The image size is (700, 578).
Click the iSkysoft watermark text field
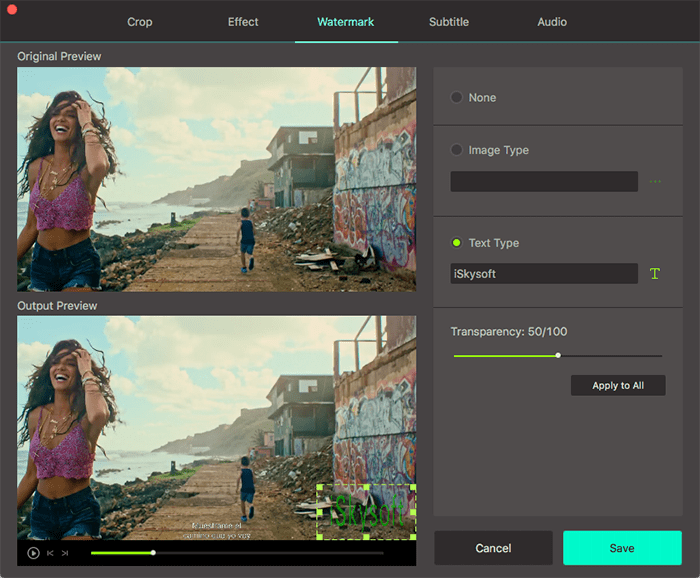pyautogui.click(x=543, y=274)
